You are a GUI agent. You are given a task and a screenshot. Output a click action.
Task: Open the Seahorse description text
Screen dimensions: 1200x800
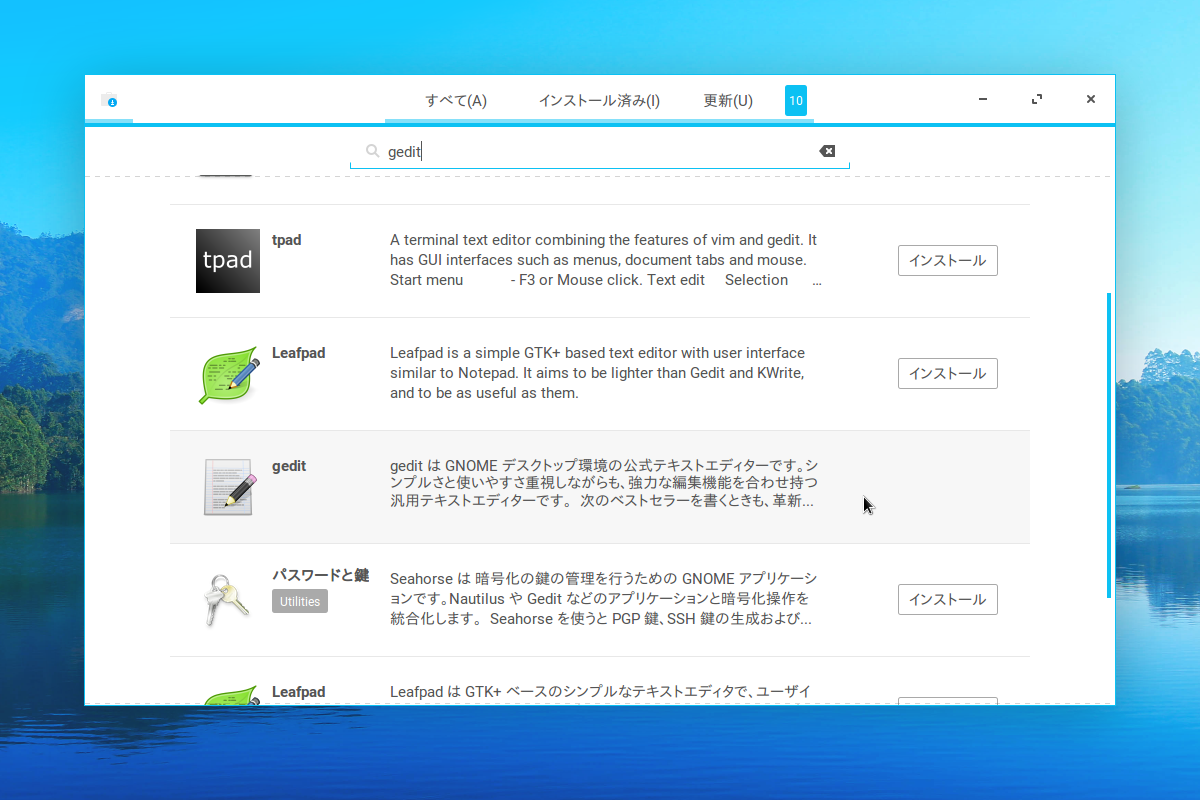604,599
